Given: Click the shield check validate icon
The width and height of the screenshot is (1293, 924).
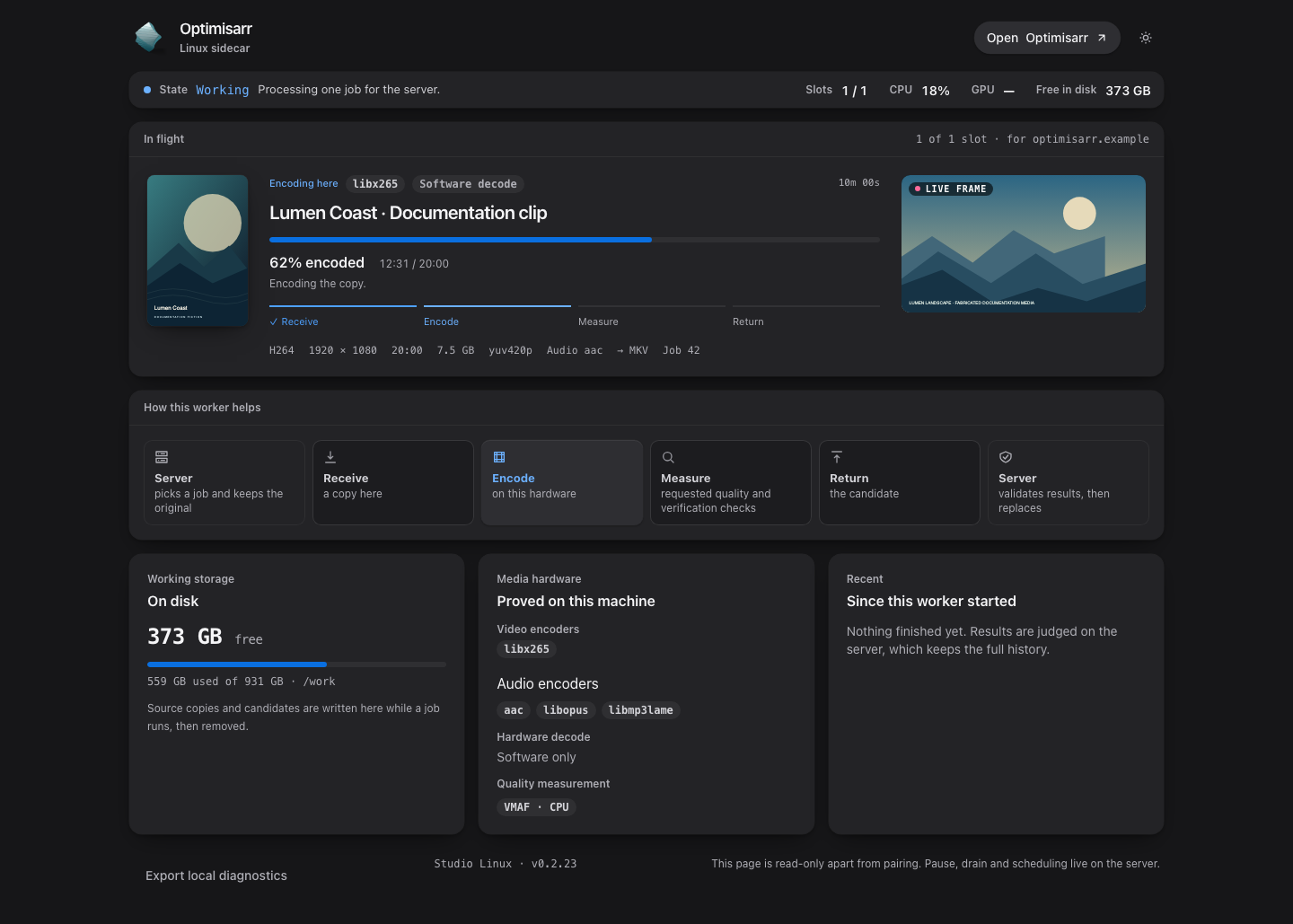Looking at the screenshot, I should coord(1006,457).
